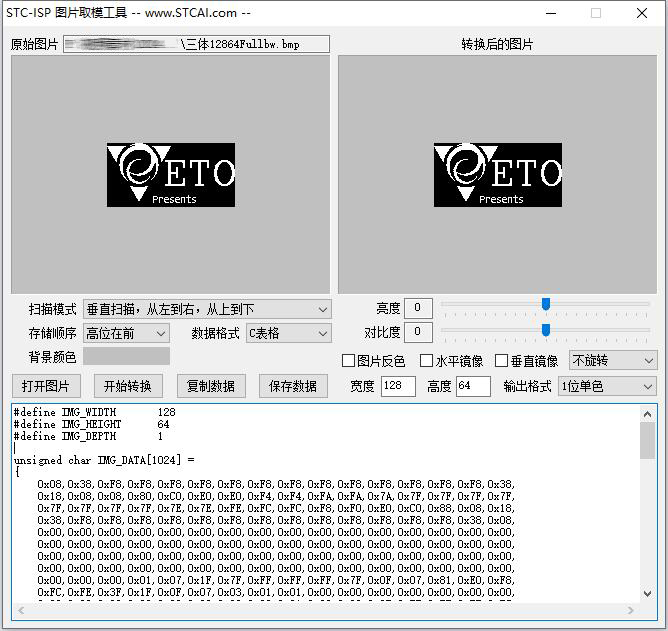Close the STC-ISP window
This screenshot has height=631, width=668.
[x=642, y=13]
